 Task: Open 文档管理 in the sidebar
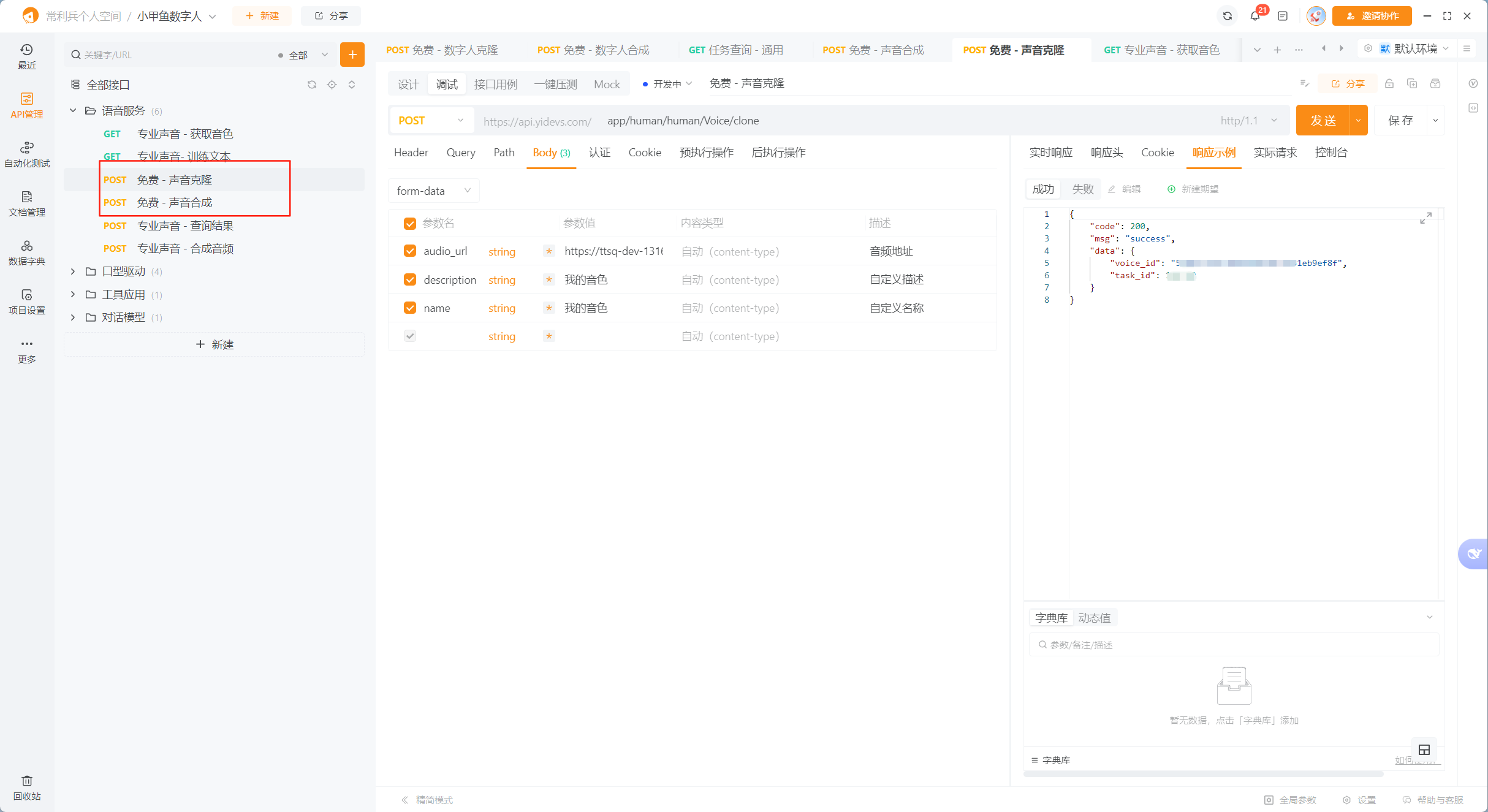click(x=26, y=203)
